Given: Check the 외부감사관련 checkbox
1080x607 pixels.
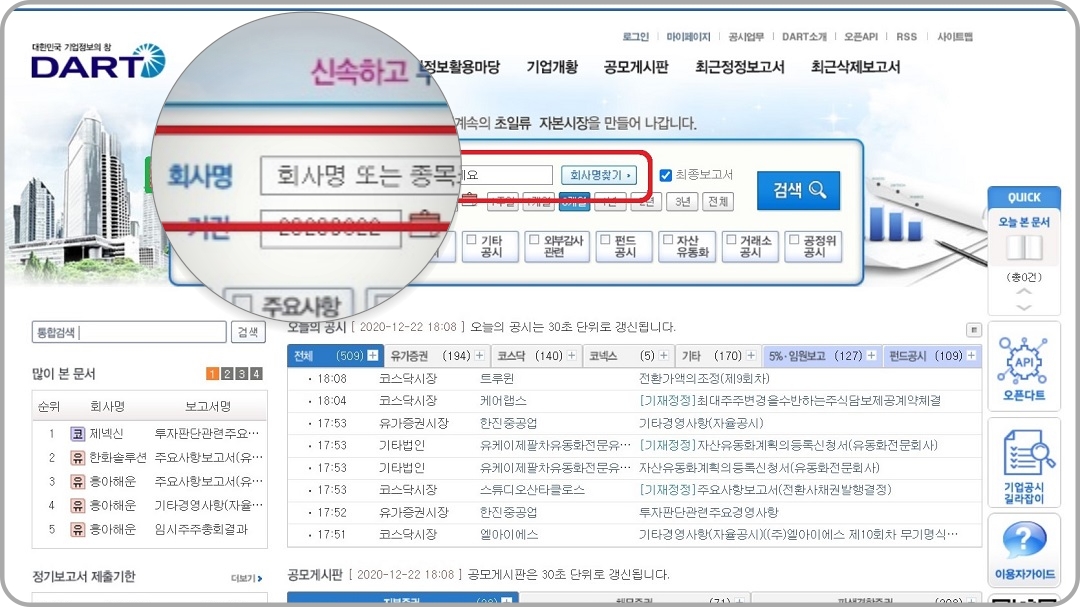Looking at the screenshot, I should pyautogui.click(x=534, y=240).
